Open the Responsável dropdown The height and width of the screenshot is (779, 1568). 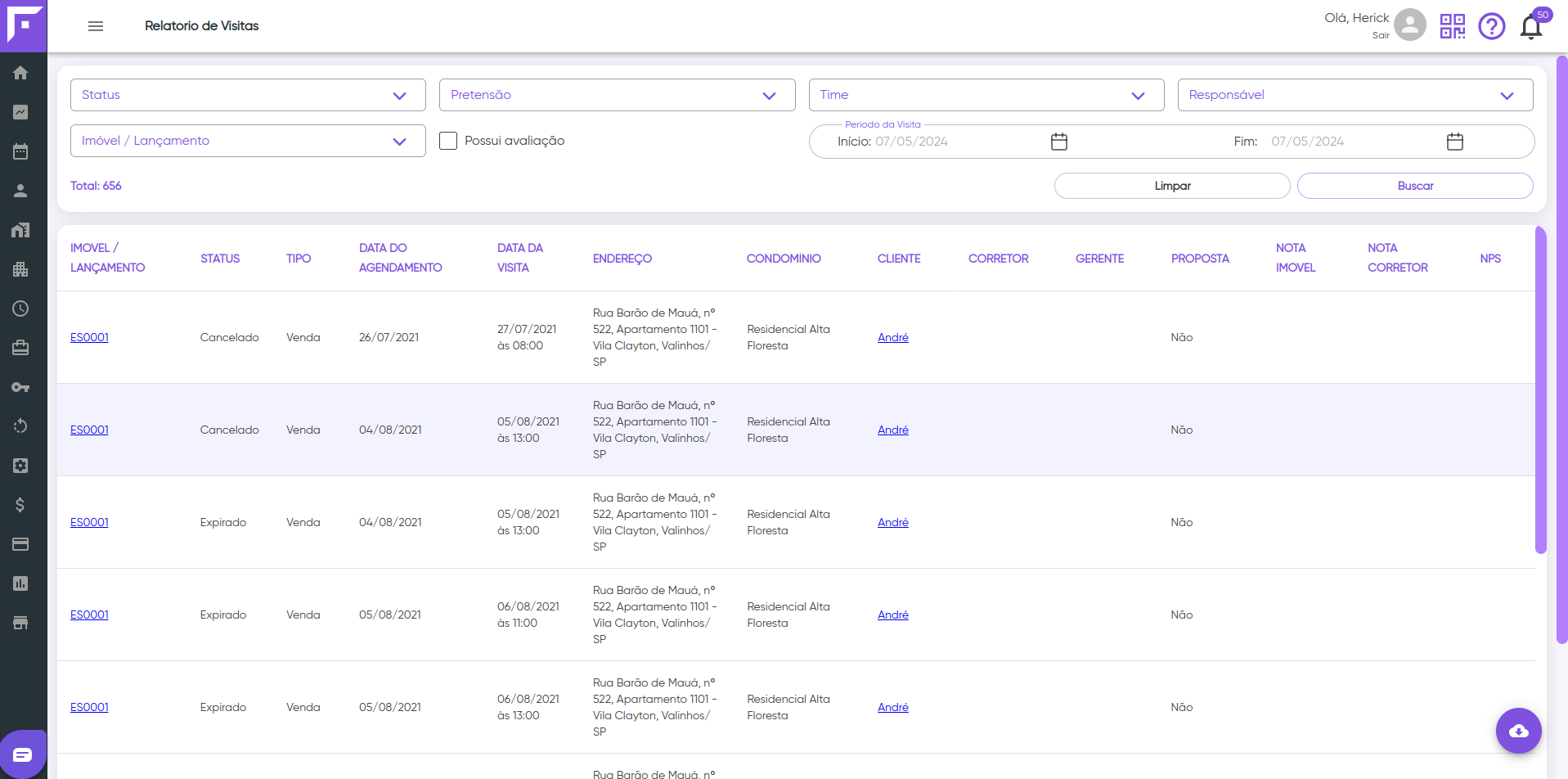pyautogui.click(x=1355, y=95)
